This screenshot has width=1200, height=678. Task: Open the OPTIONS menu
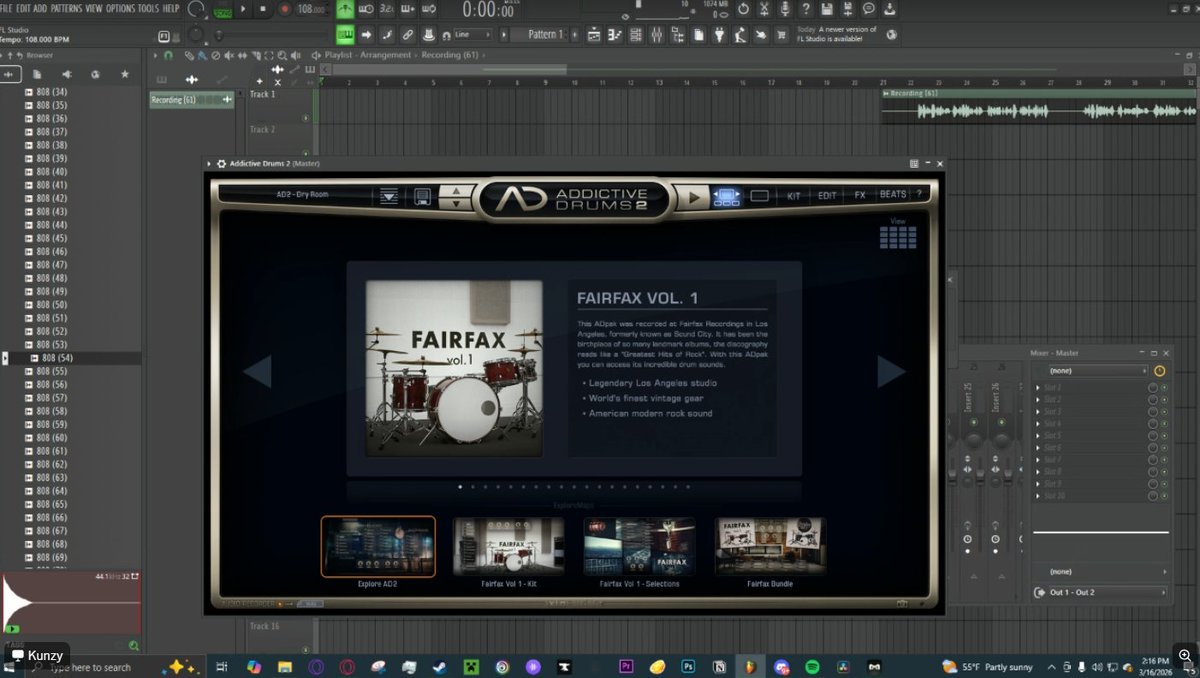point(120,8)
